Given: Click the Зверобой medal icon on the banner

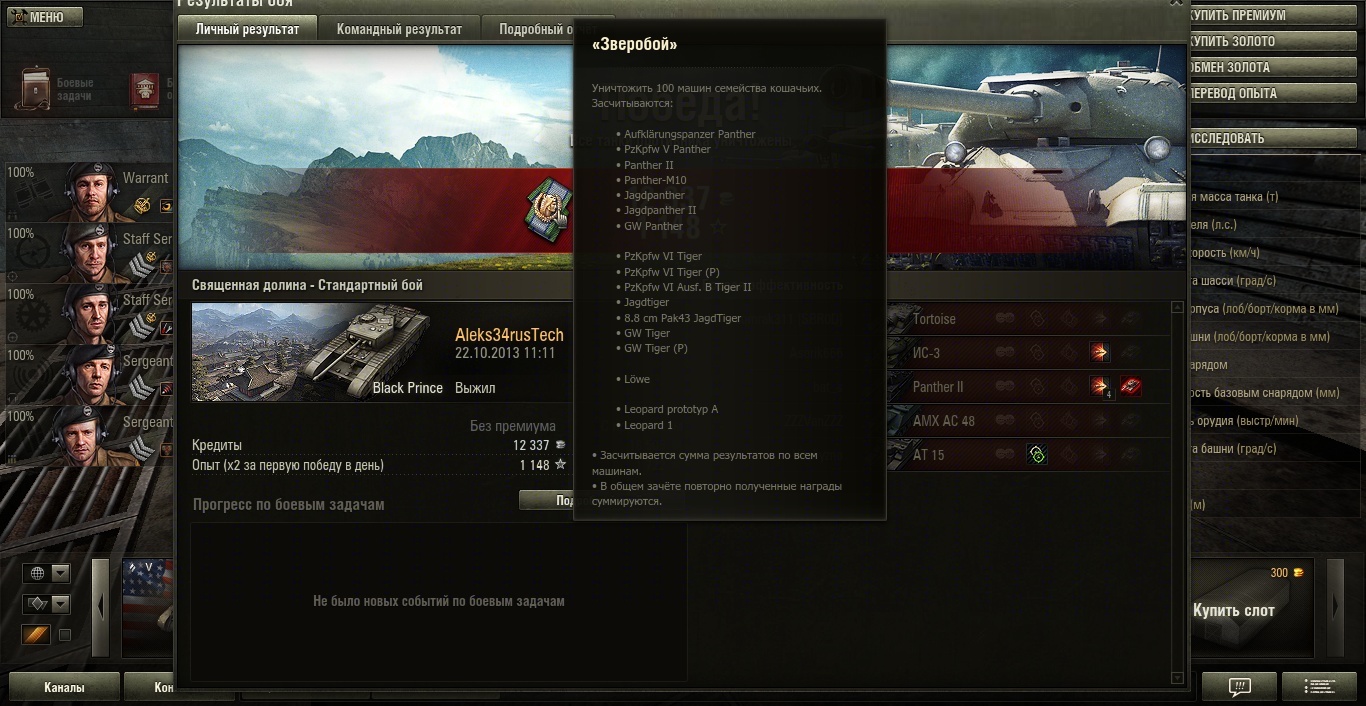Looking at the screenshot, I should (x=548, y=210).
